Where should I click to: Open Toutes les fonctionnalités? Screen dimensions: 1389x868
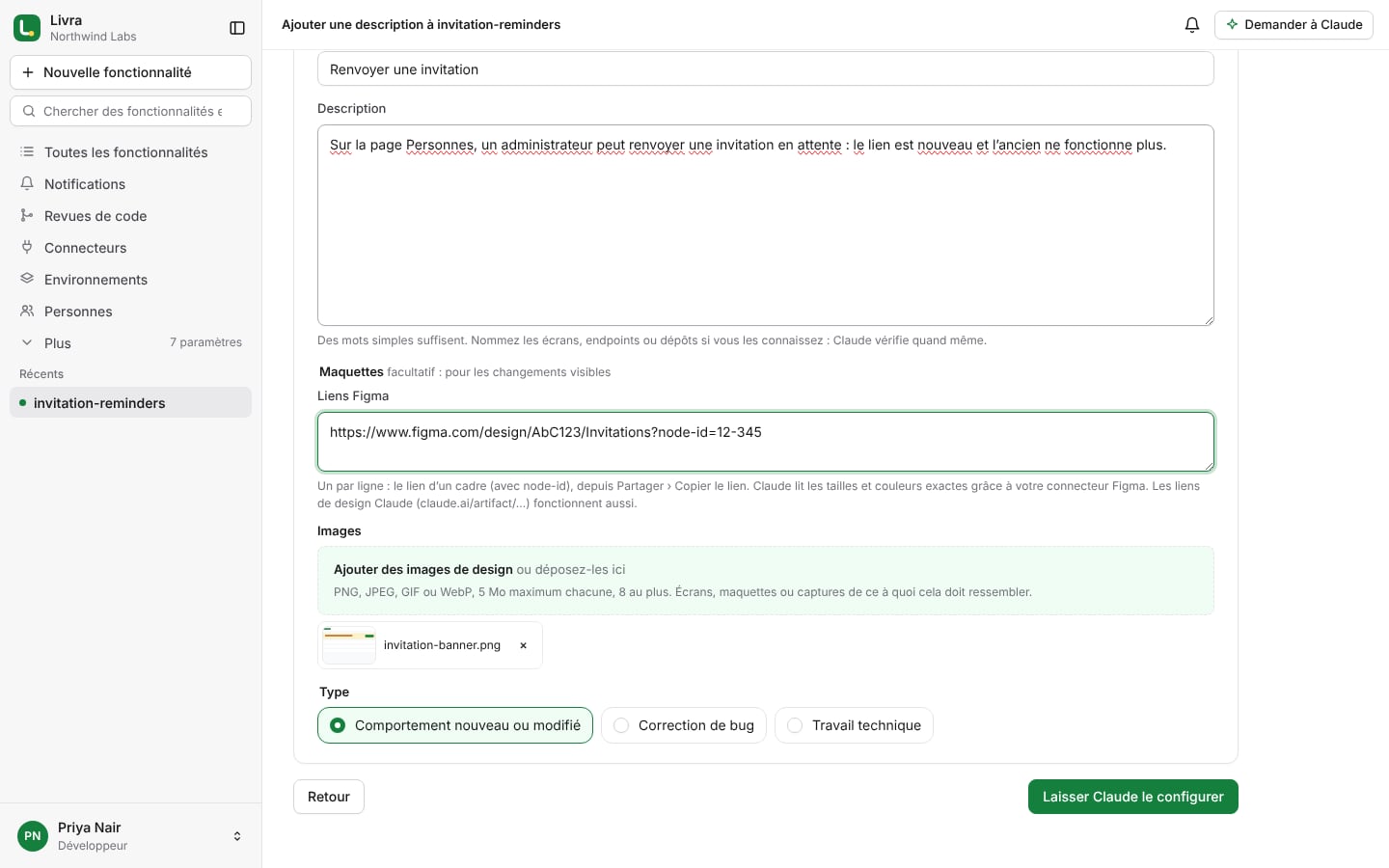click(130, 152)
